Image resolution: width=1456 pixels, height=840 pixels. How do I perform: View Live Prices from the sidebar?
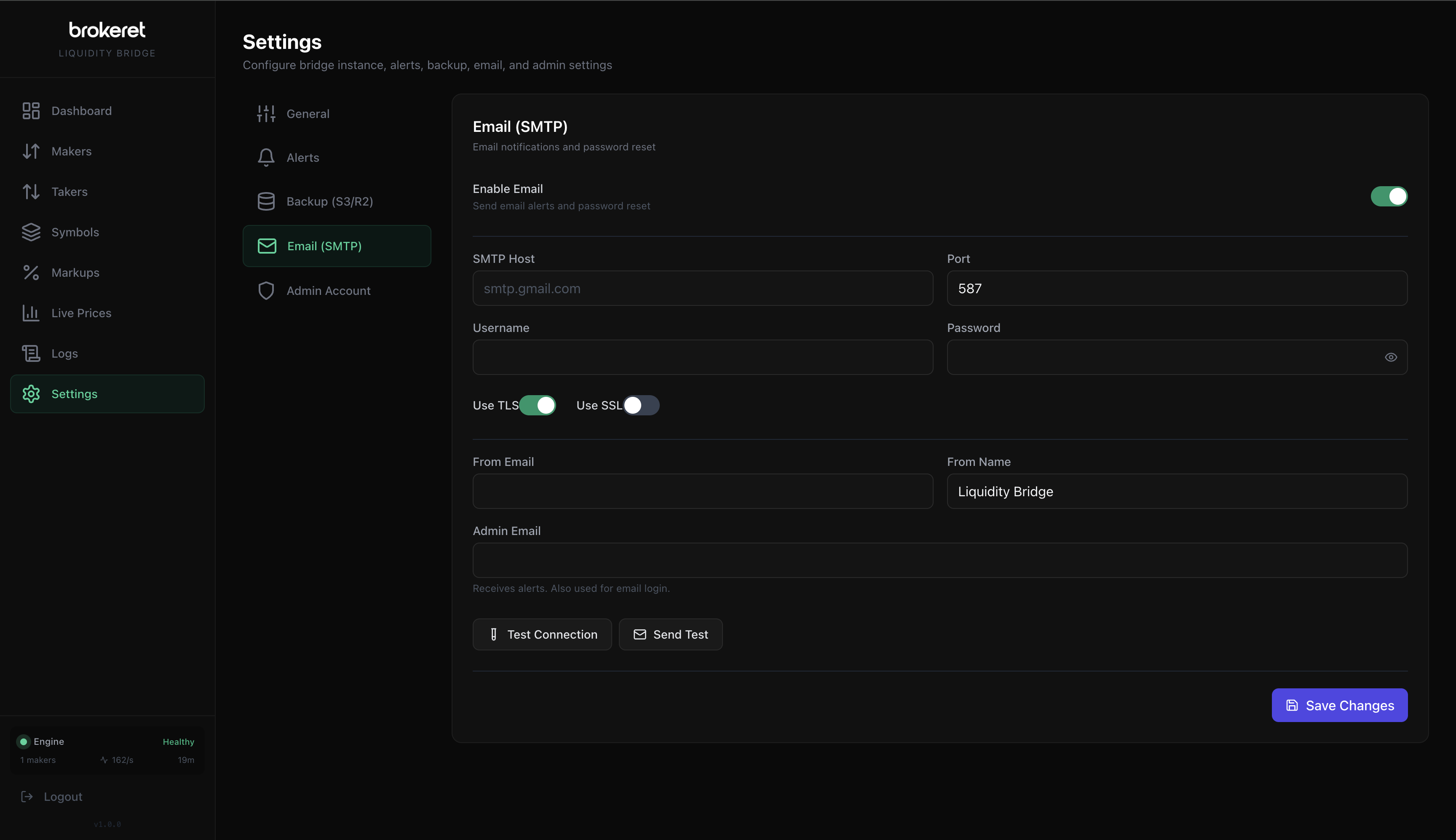pyautogui.click(x=81, y=313)
